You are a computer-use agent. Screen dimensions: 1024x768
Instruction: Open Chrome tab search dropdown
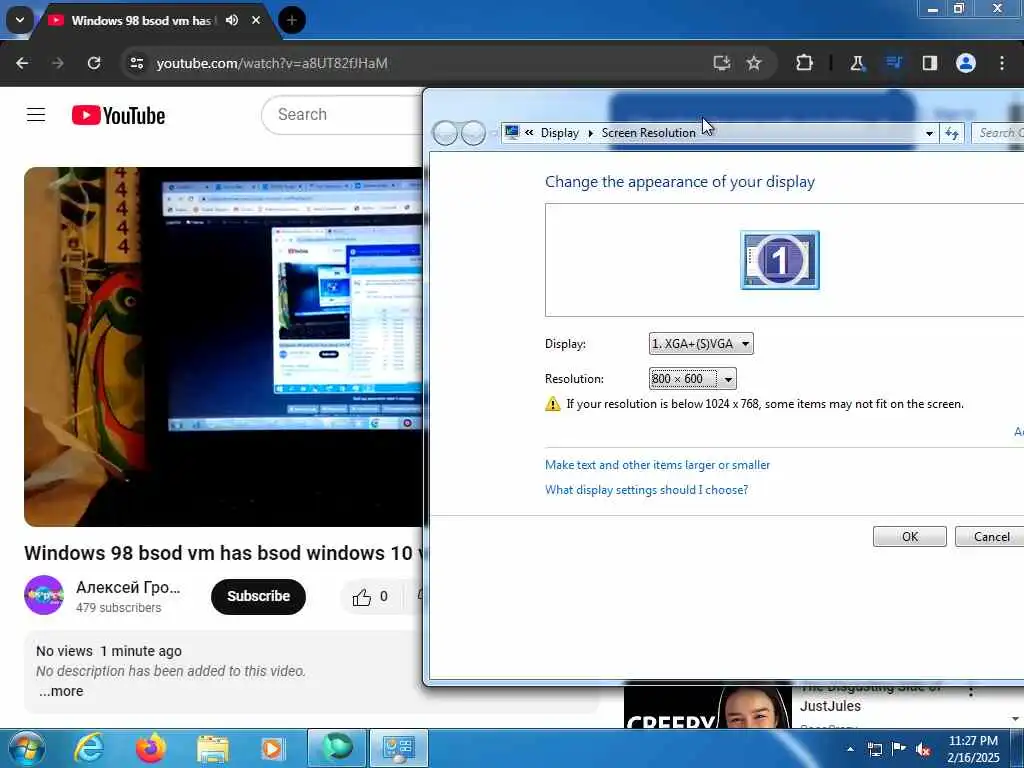20,20
